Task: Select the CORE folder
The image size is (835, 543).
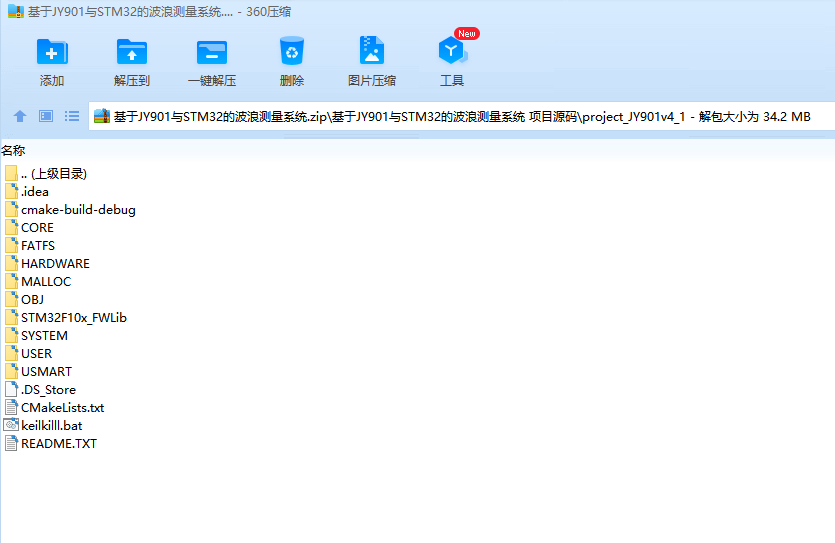Action: 29,228
